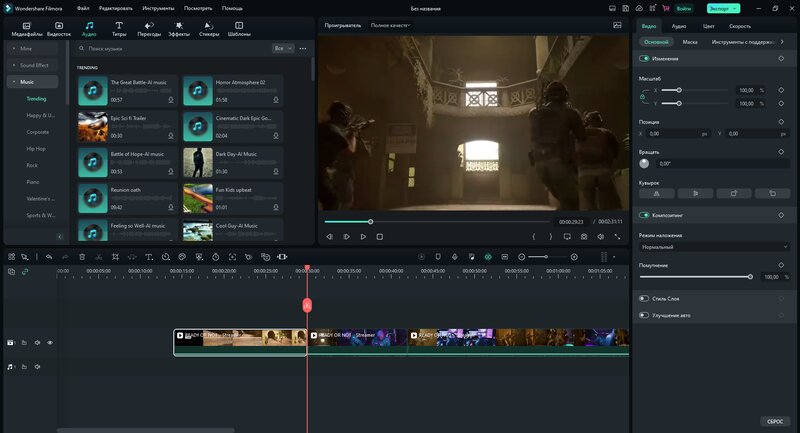This screenshot has width=800, height=433.
Task: Click the microphone voiceover icon
Action: click(x=455, y=257)
